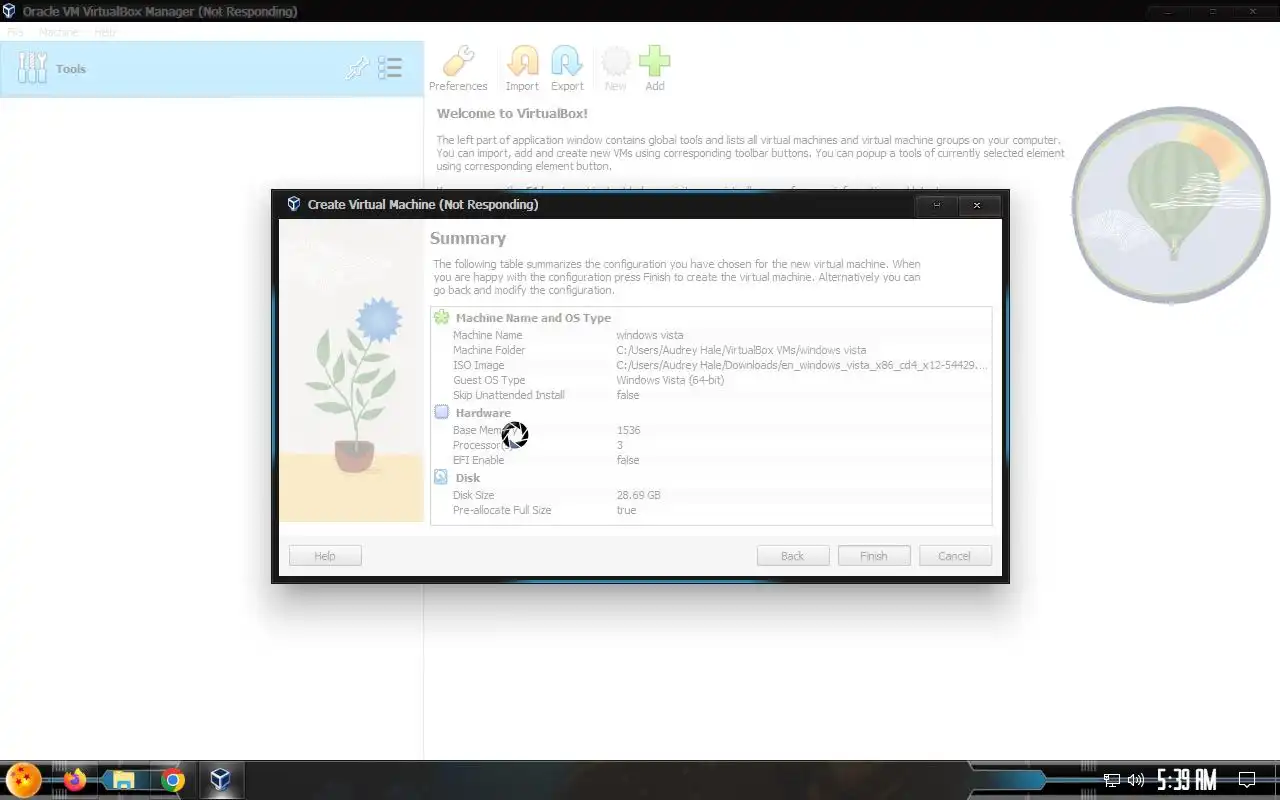Click the Help button in the wizard

coord(325,556)
